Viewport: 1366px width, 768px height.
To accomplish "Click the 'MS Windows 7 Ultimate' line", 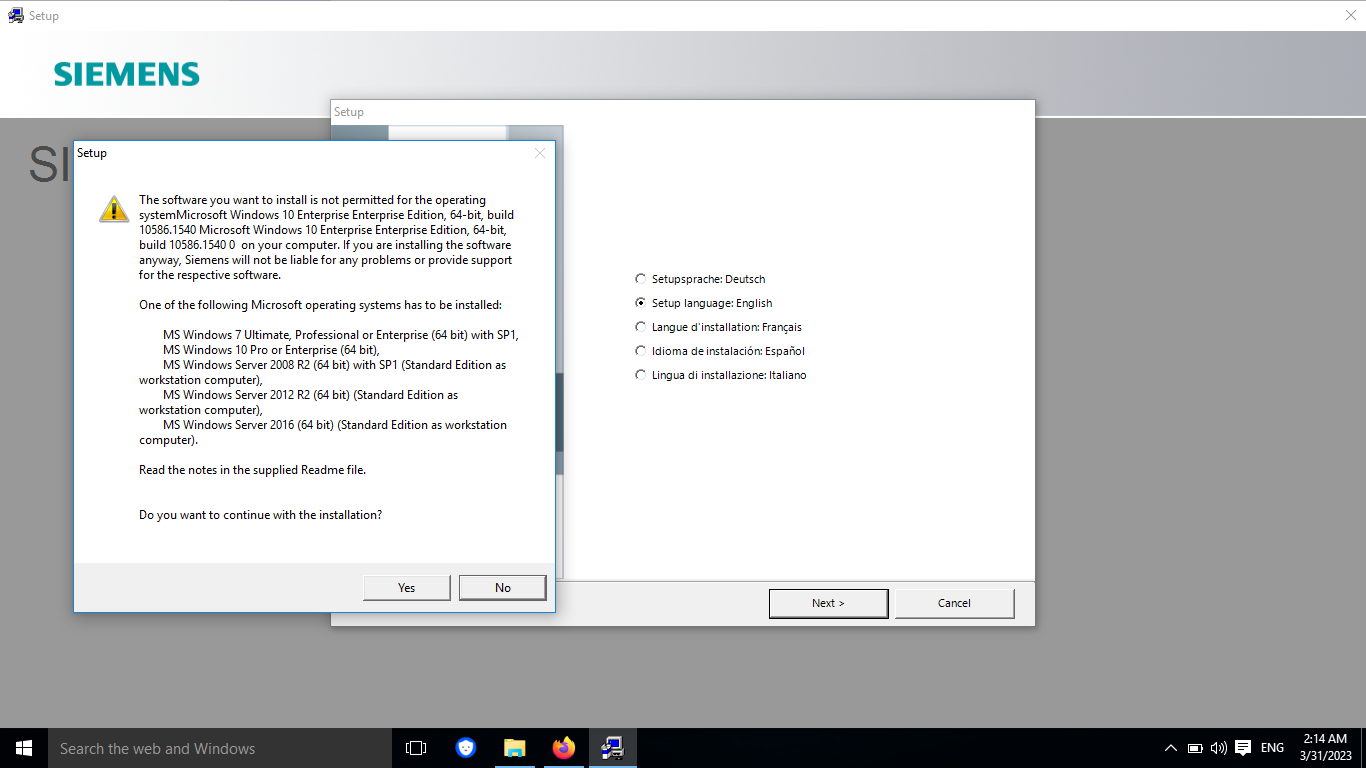I will (341, 335).
